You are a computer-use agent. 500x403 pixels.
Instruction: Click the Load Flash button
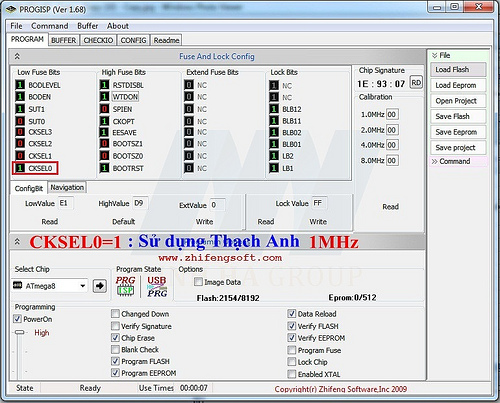pyautogui.click(x=458, y=70)
